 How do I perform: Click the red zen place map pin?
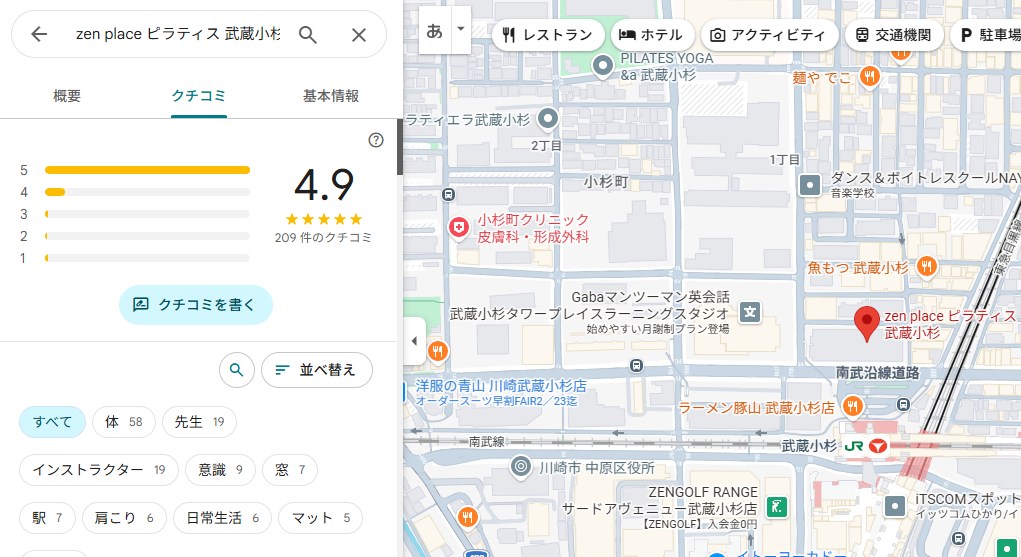867,322
